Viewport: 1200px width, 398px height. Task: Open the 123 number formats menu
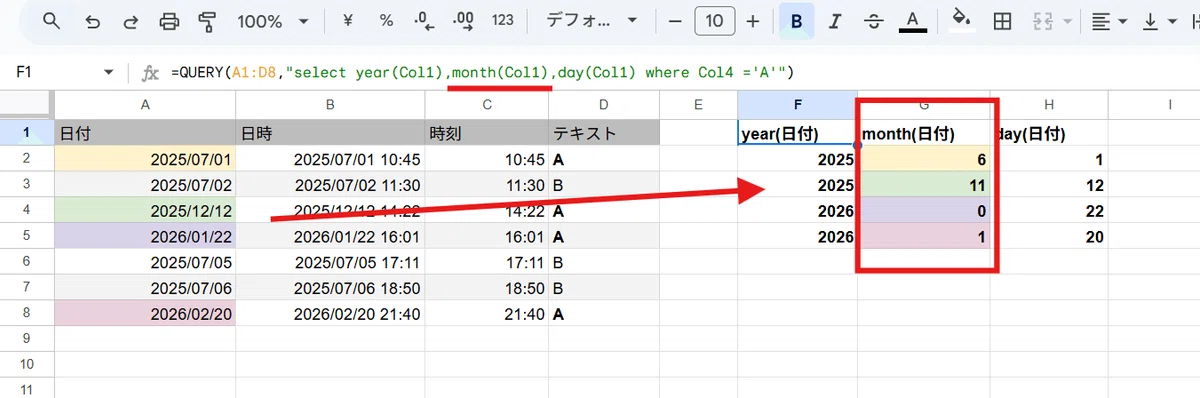point(503,21)
